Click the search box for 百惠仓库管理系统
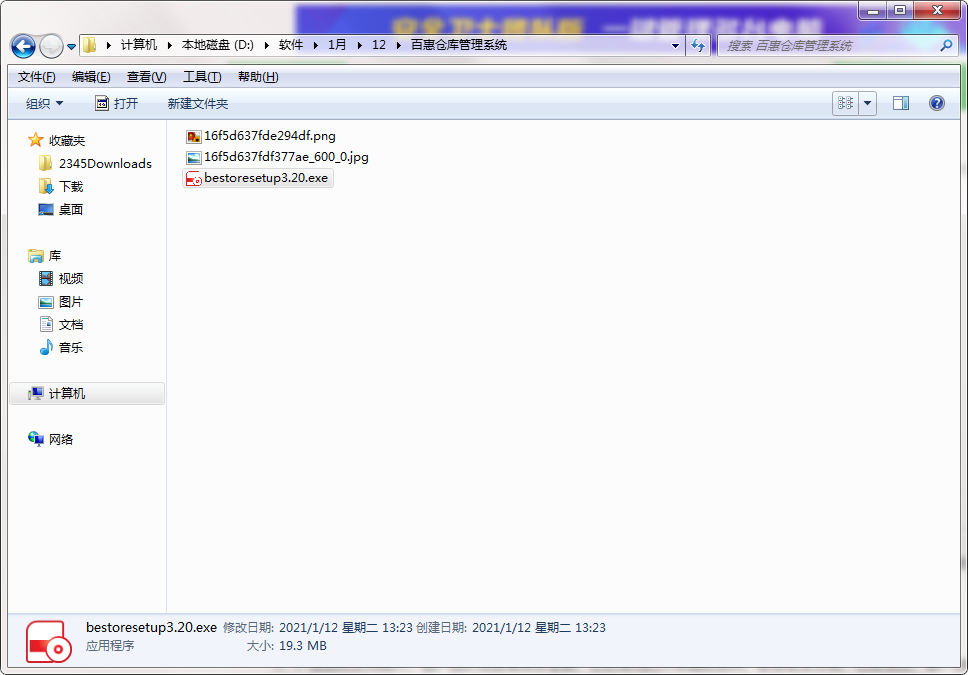Image resolution: width=968 pixels, height=675 pixels. coord(828,46)
